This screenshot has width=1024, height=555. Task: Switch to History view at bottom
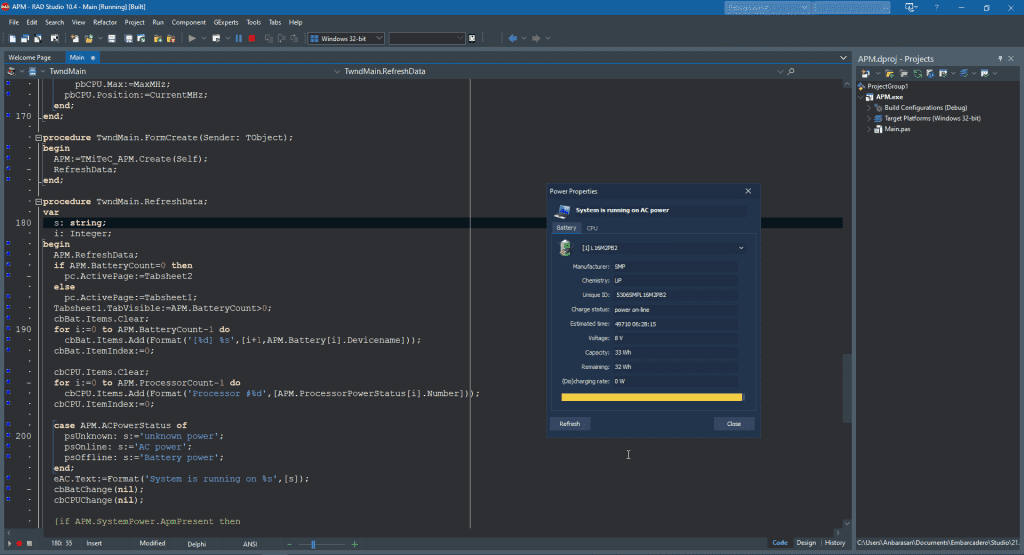pos(835,543)
